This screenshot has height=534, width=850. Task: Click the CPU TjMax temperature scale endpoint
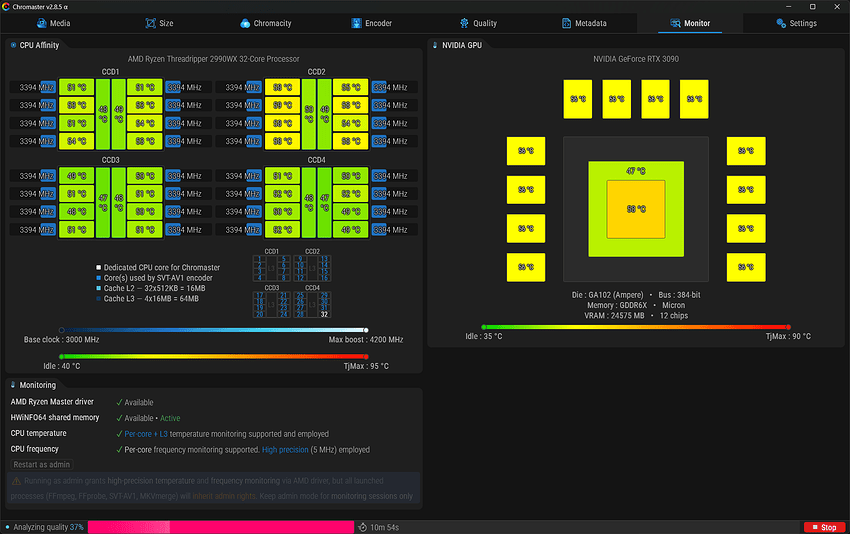click(x=366, y=356)
